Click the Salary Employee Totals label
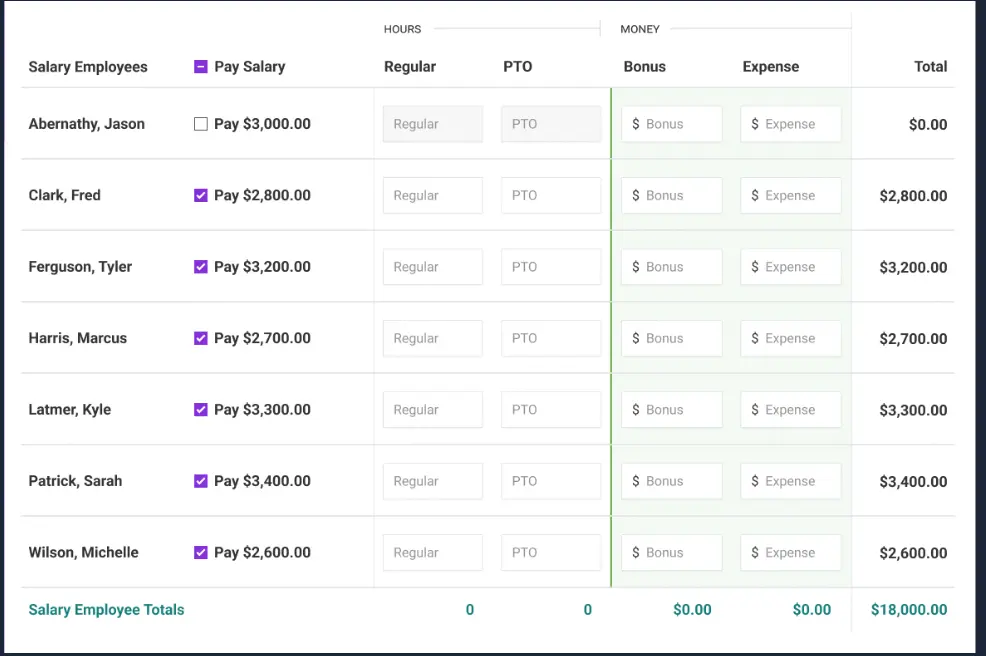The width and height of the screenshot is (986, 656). (106, 609)
